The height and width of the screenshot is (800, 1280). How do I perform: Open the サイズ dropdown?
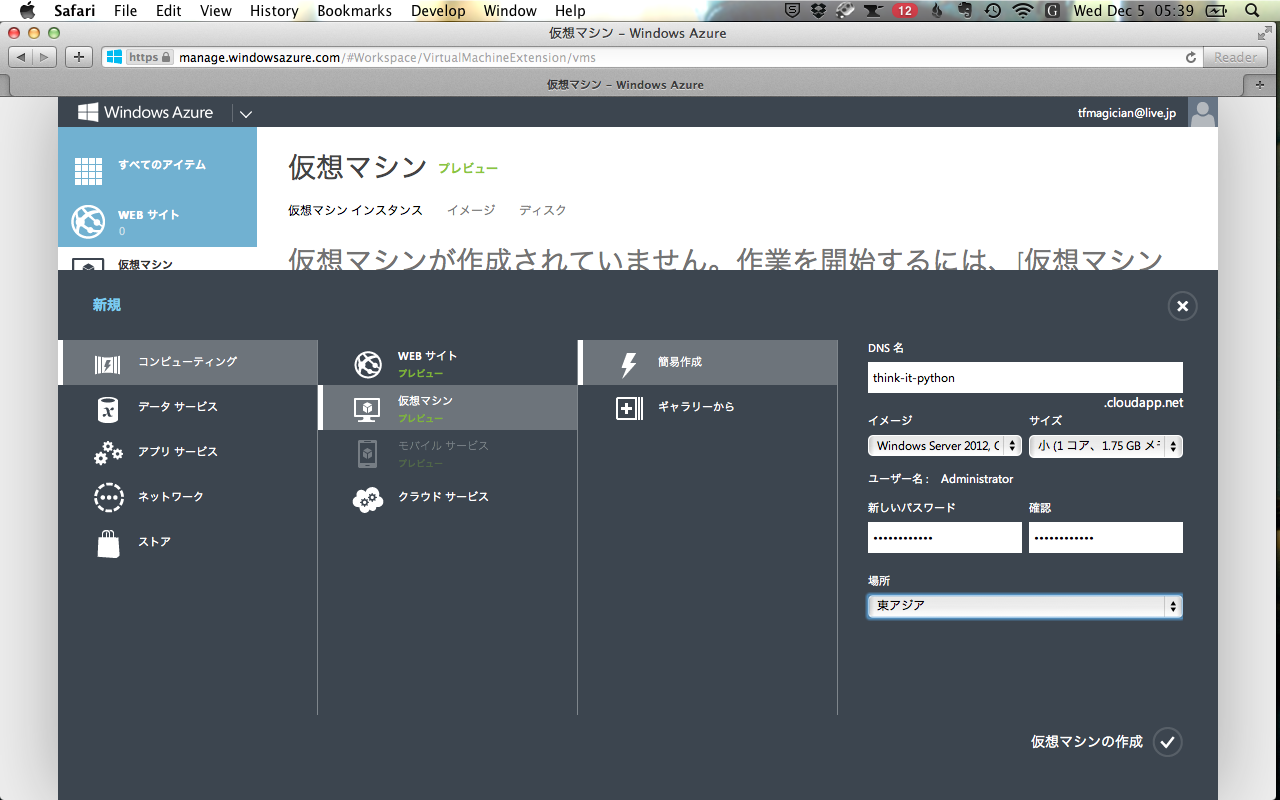(1106, 446)
